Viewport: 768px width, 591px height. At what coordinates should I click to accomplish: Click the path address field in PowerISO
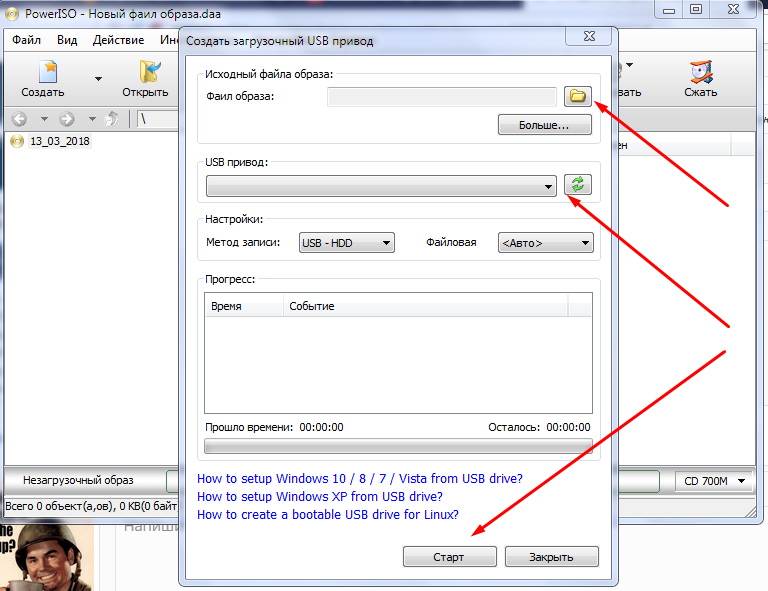coord(158,118)
